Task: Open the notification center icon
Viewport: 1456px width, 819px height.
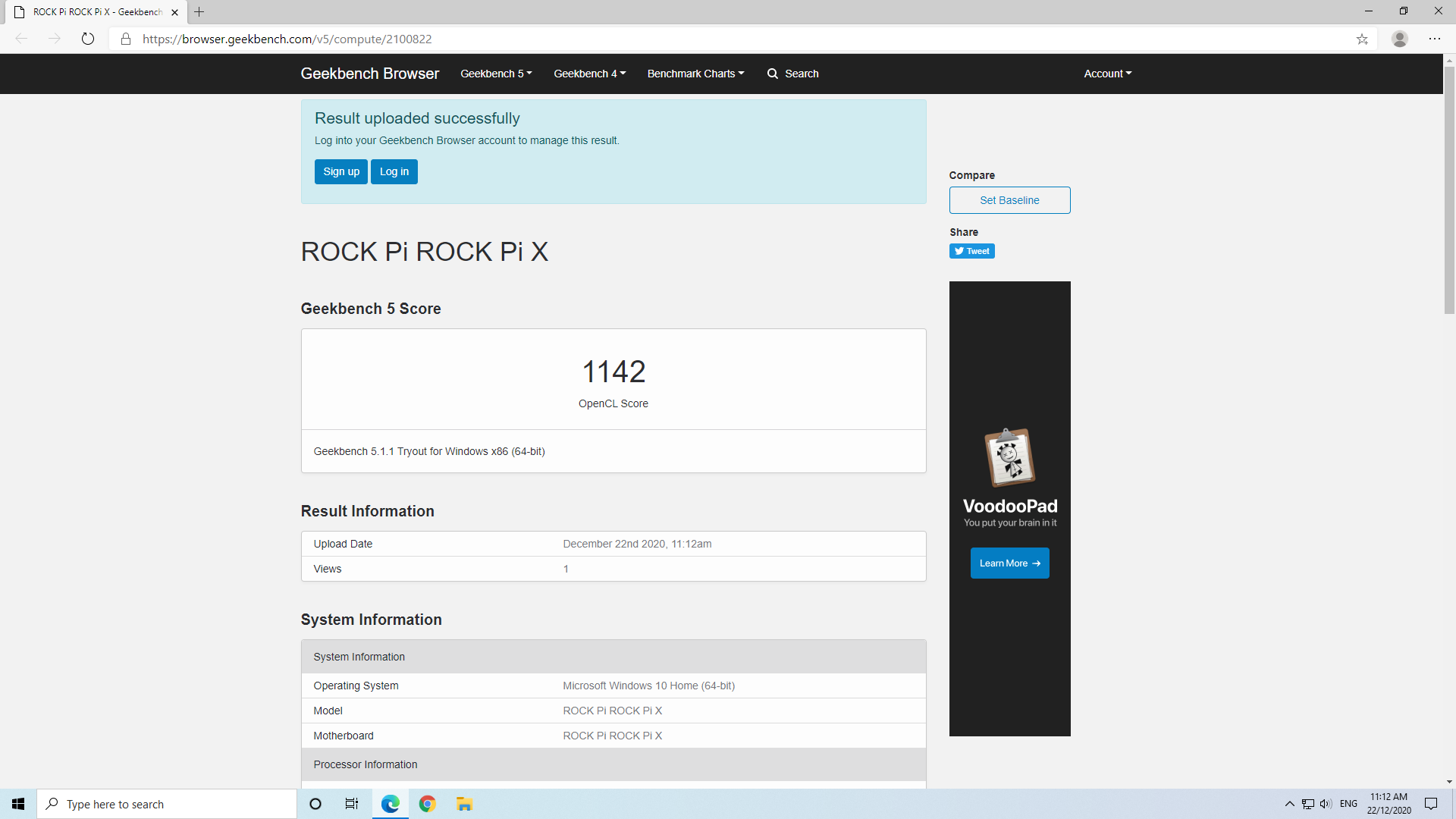Action: tap(1431, 804)
